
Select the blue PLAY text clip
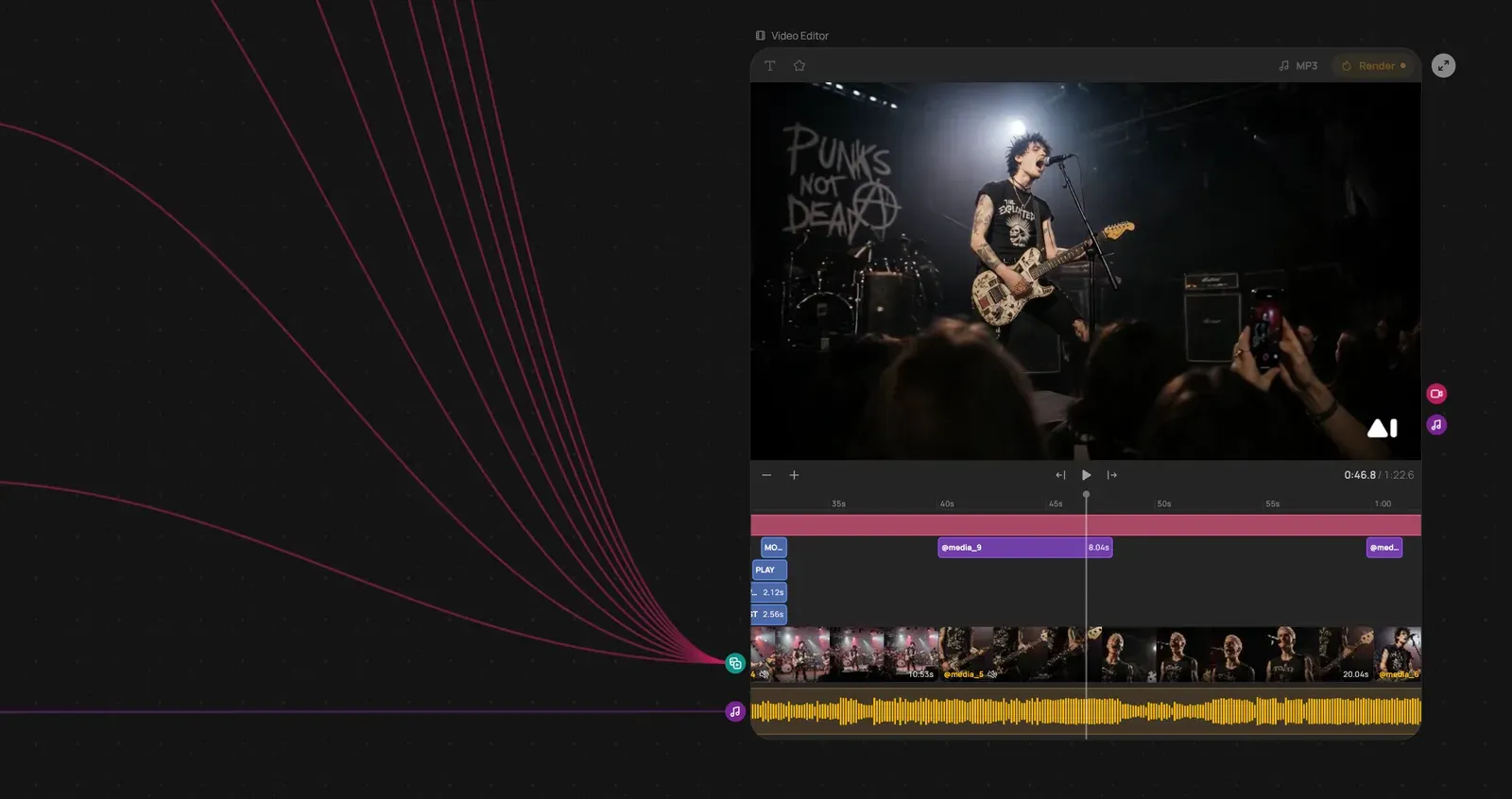(769, 569)
